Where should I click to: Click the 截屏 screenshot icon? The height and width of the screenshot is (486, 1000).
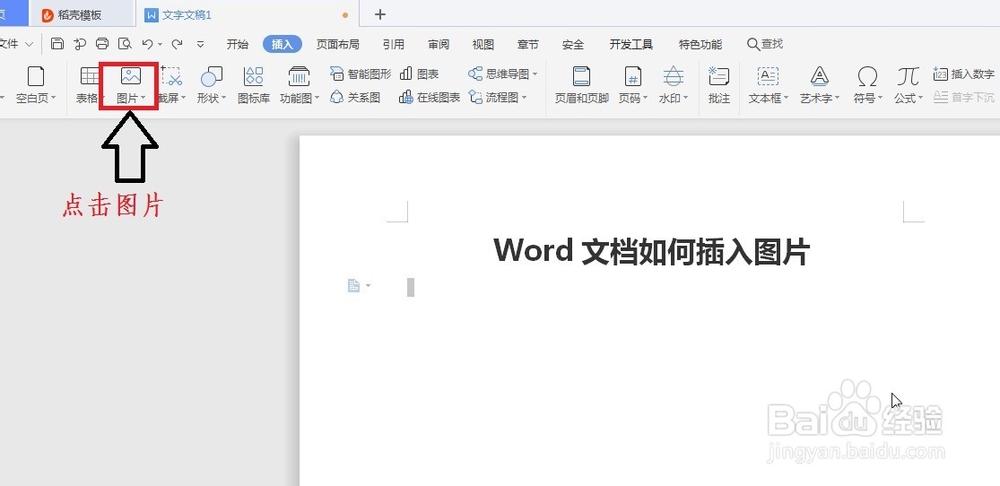(x=171, y=77)
